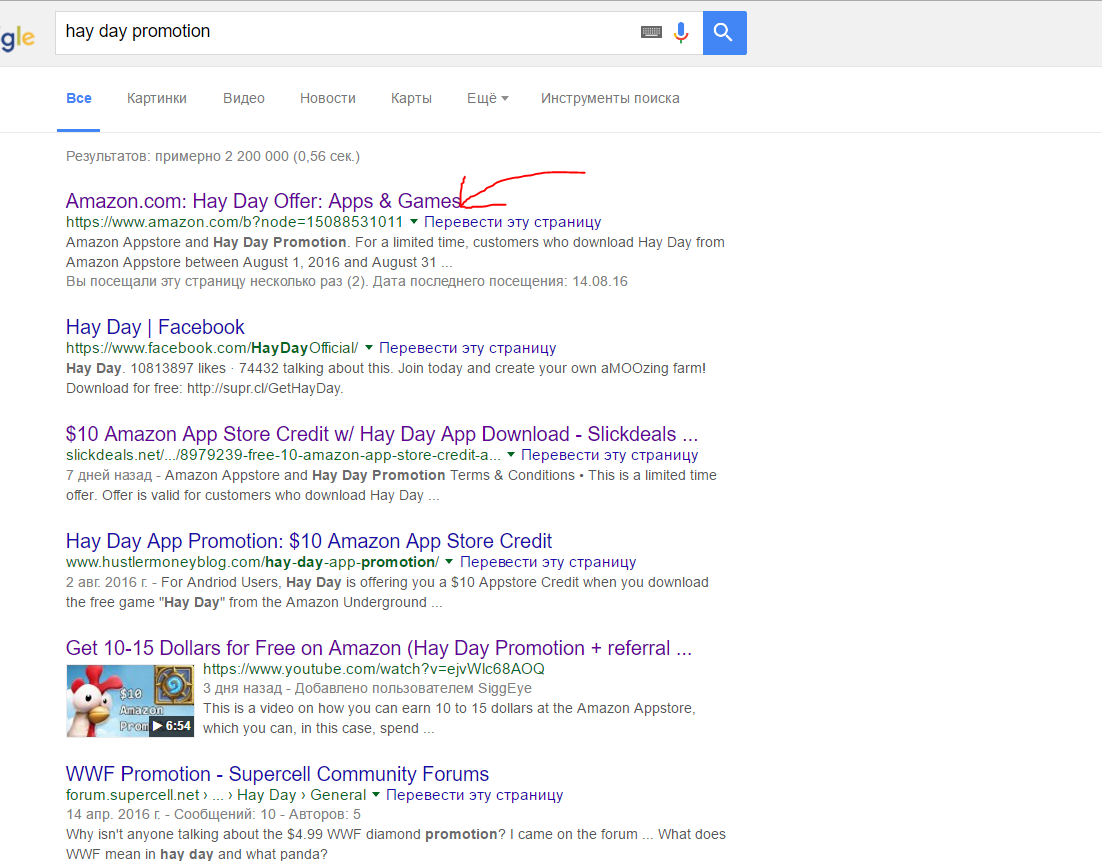
Task: Open 'Get 10-15 Dollars for Free on Amazon' result
Action: [x=379, y=647]
